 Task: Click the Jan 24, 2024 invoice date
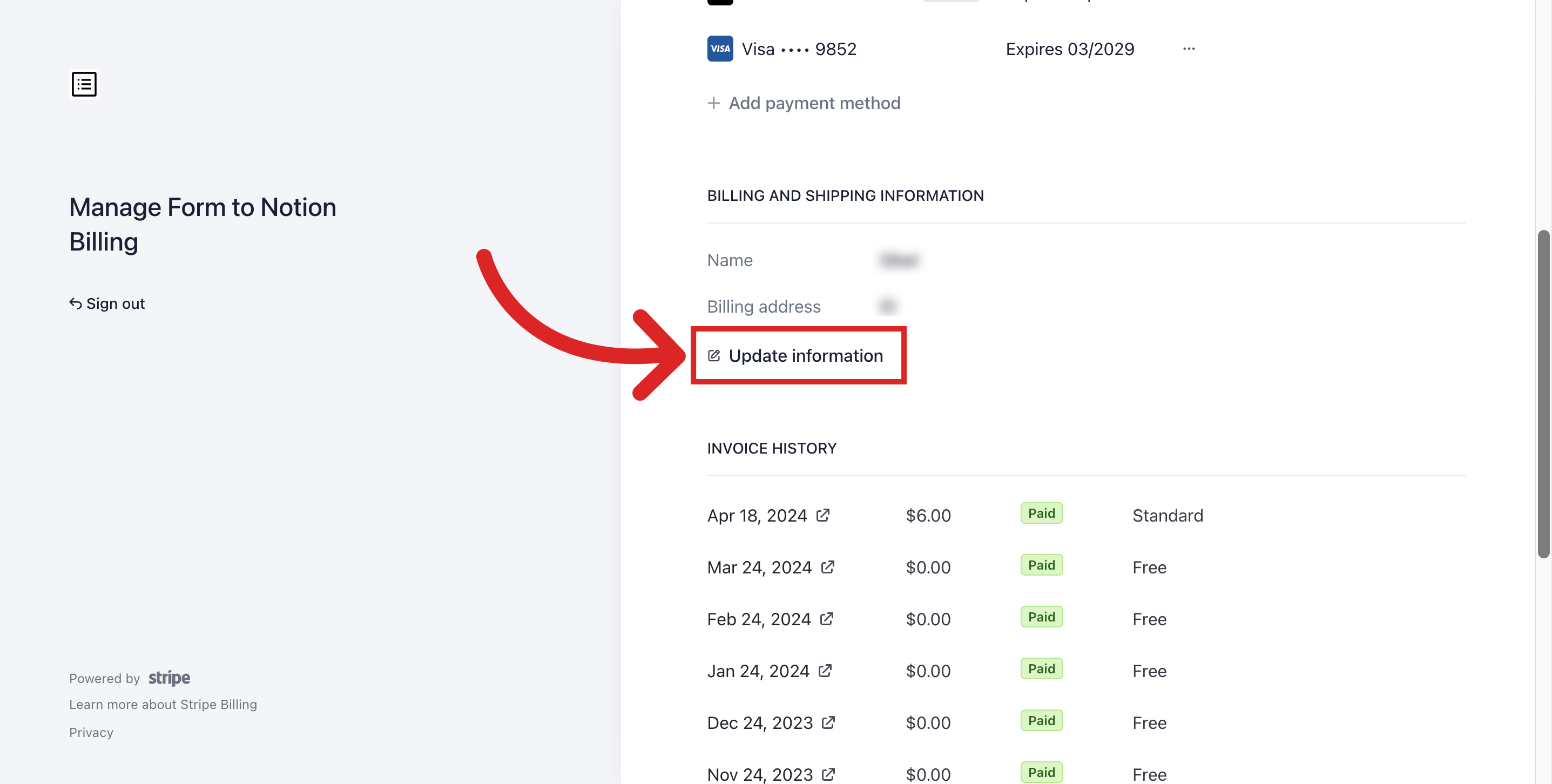(758, 671)
